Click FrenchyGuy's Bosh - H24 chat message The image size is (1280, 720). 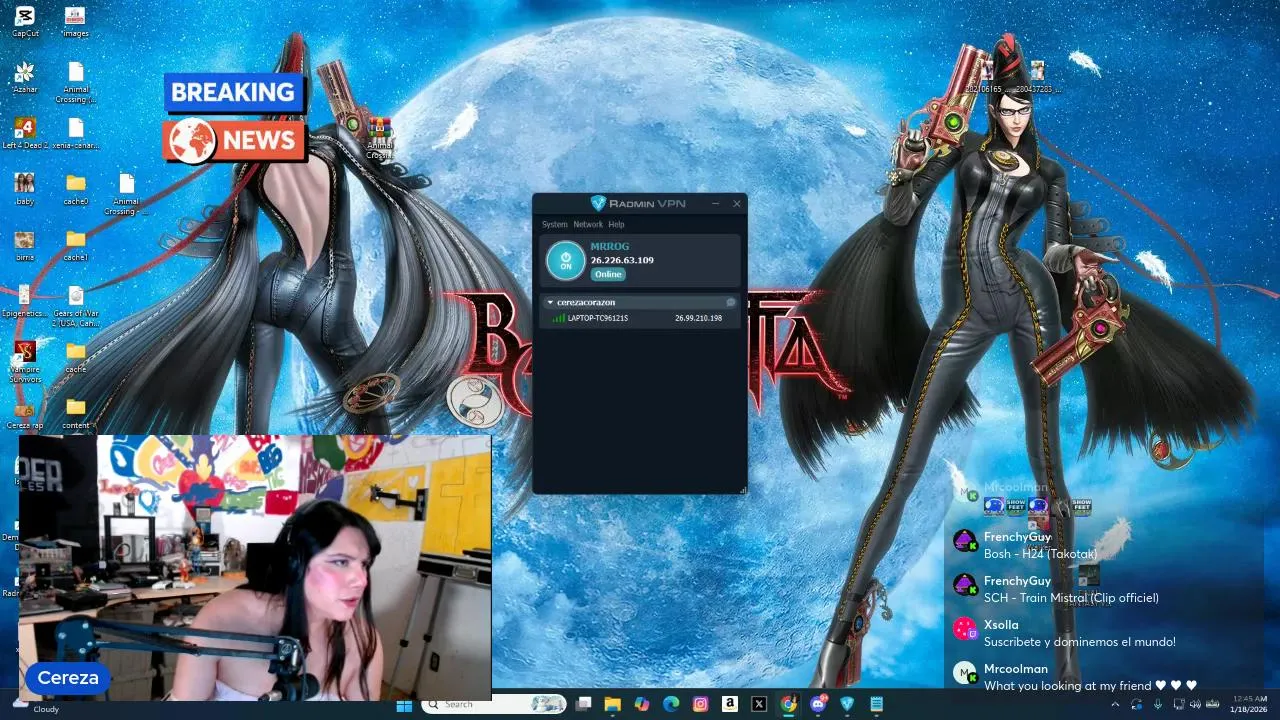point(1040,554)
